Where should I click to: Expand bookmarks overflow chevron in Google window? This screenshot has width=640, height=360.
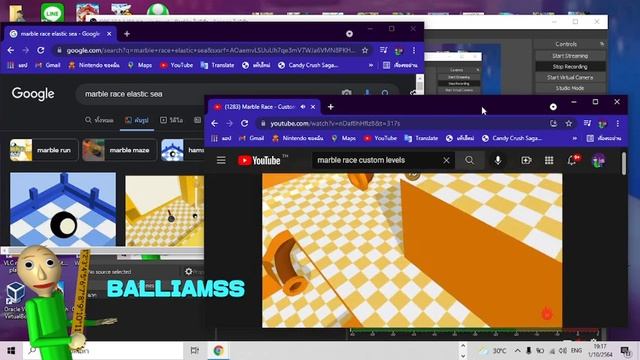click(371, 65)
